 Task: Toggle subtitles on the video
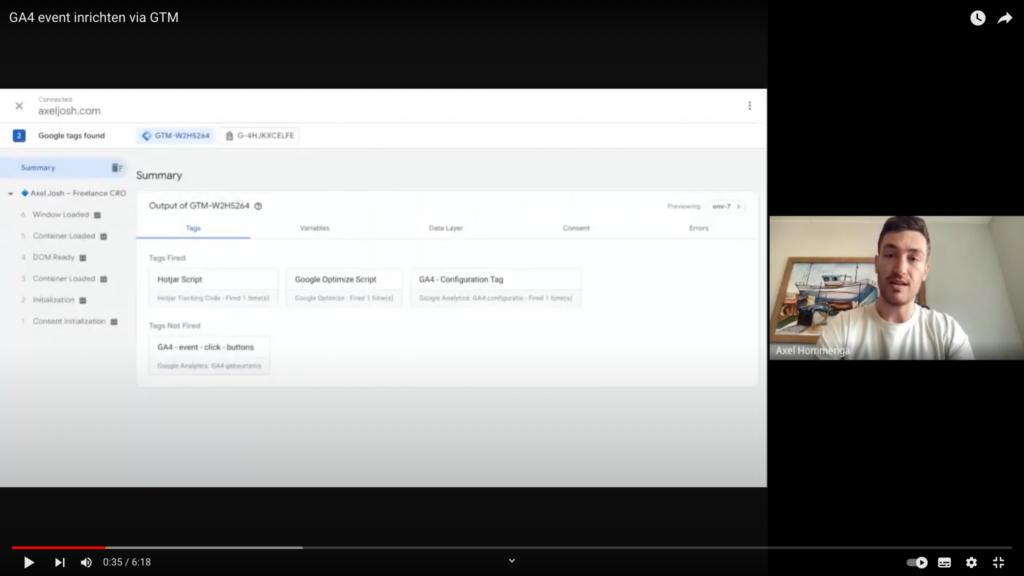click(x=944, y=562)
